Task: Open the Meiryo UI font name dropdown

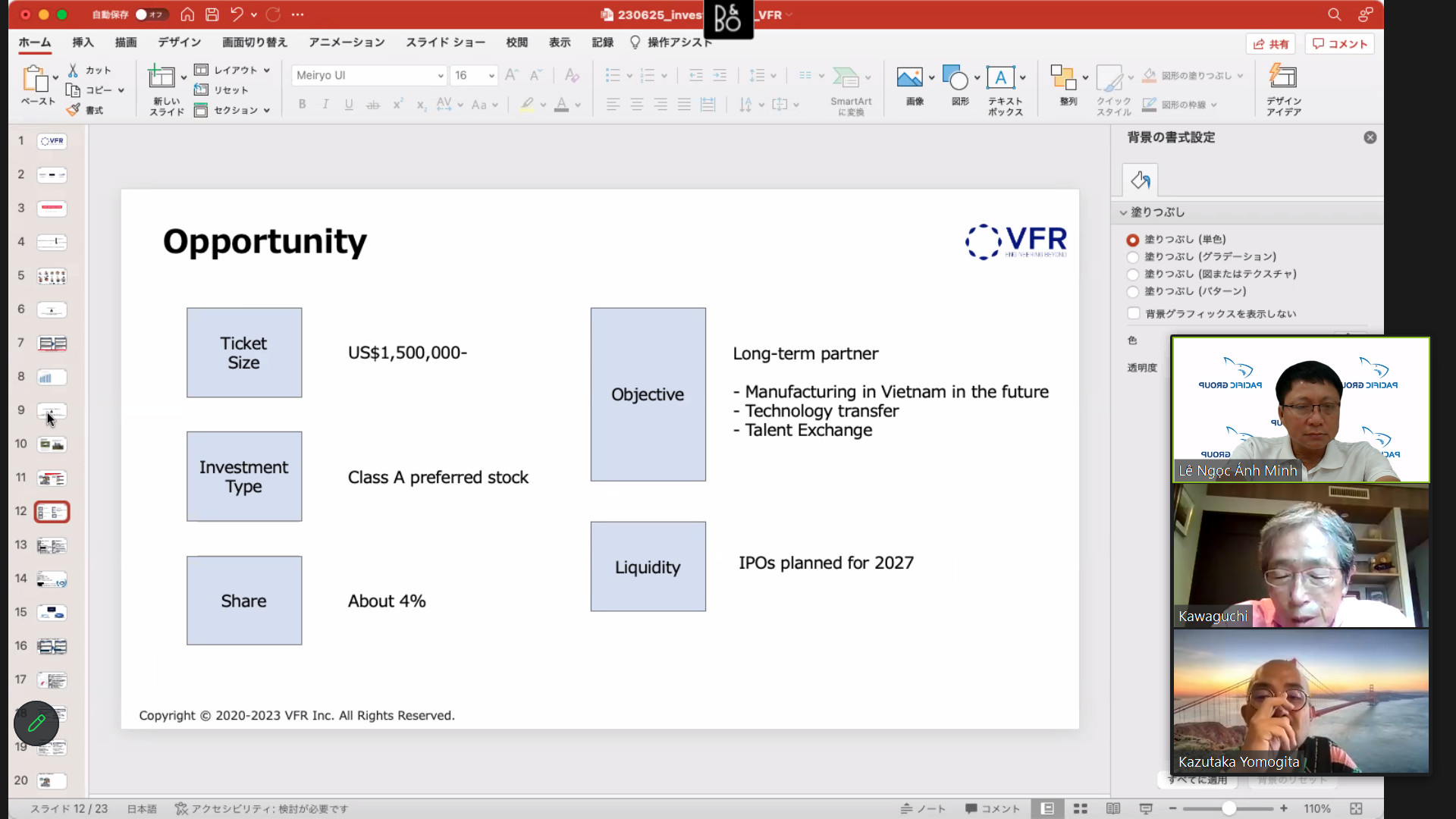Action: pos(441,76)
